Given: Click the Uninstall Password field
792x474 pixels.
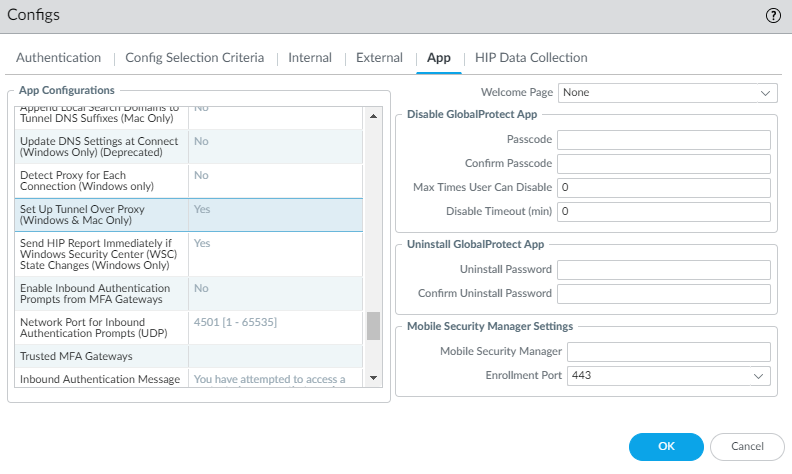Looking at the screenshot, I should coord(663,270).
